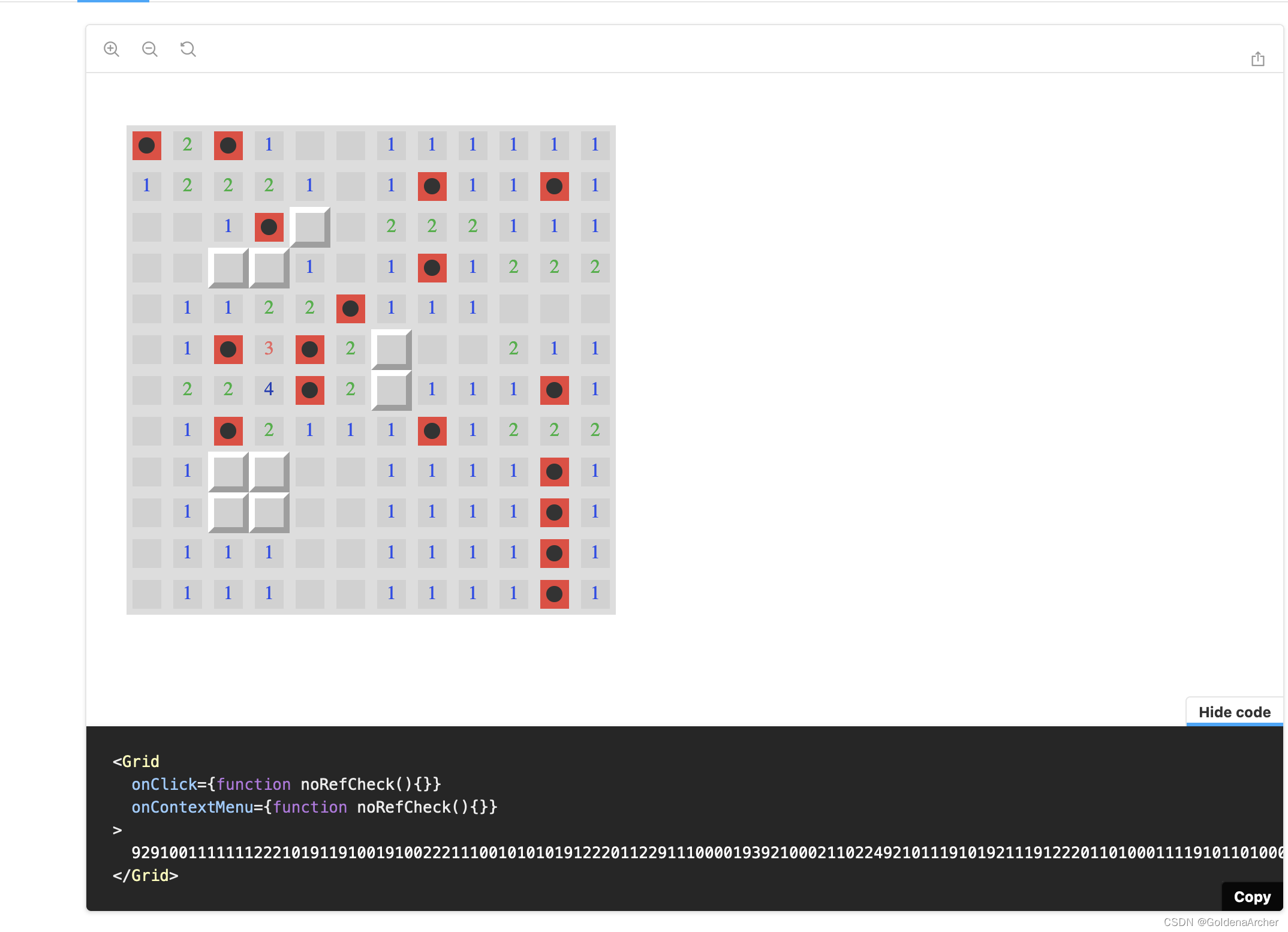This screenshot has height=932, width=1288.
Task: Open the lower of the two stacked raised cells
Action: (392, 390)
